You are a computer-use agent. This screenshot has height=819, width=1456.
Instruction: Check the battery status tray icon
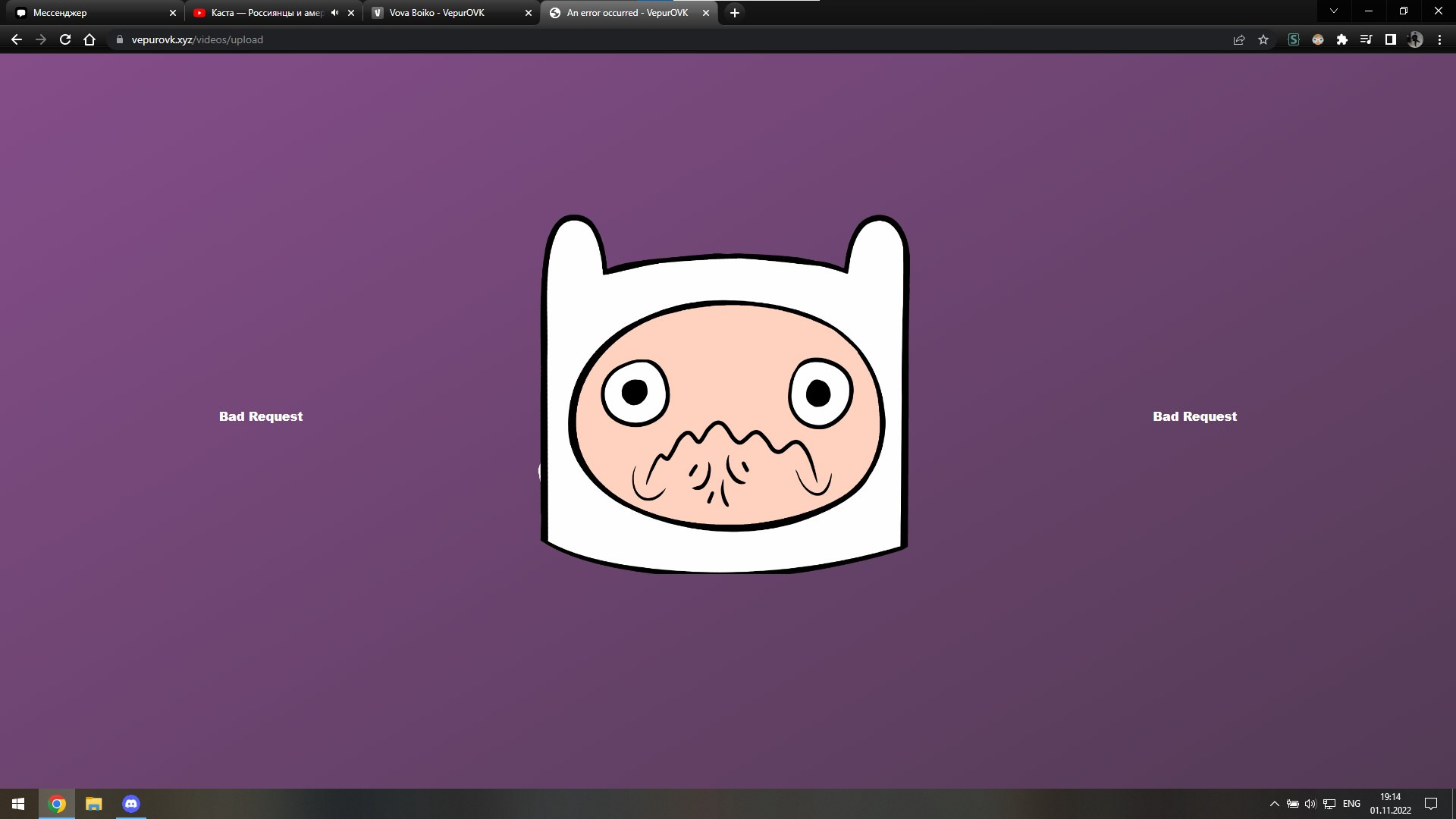click(x=1293, y=804)
